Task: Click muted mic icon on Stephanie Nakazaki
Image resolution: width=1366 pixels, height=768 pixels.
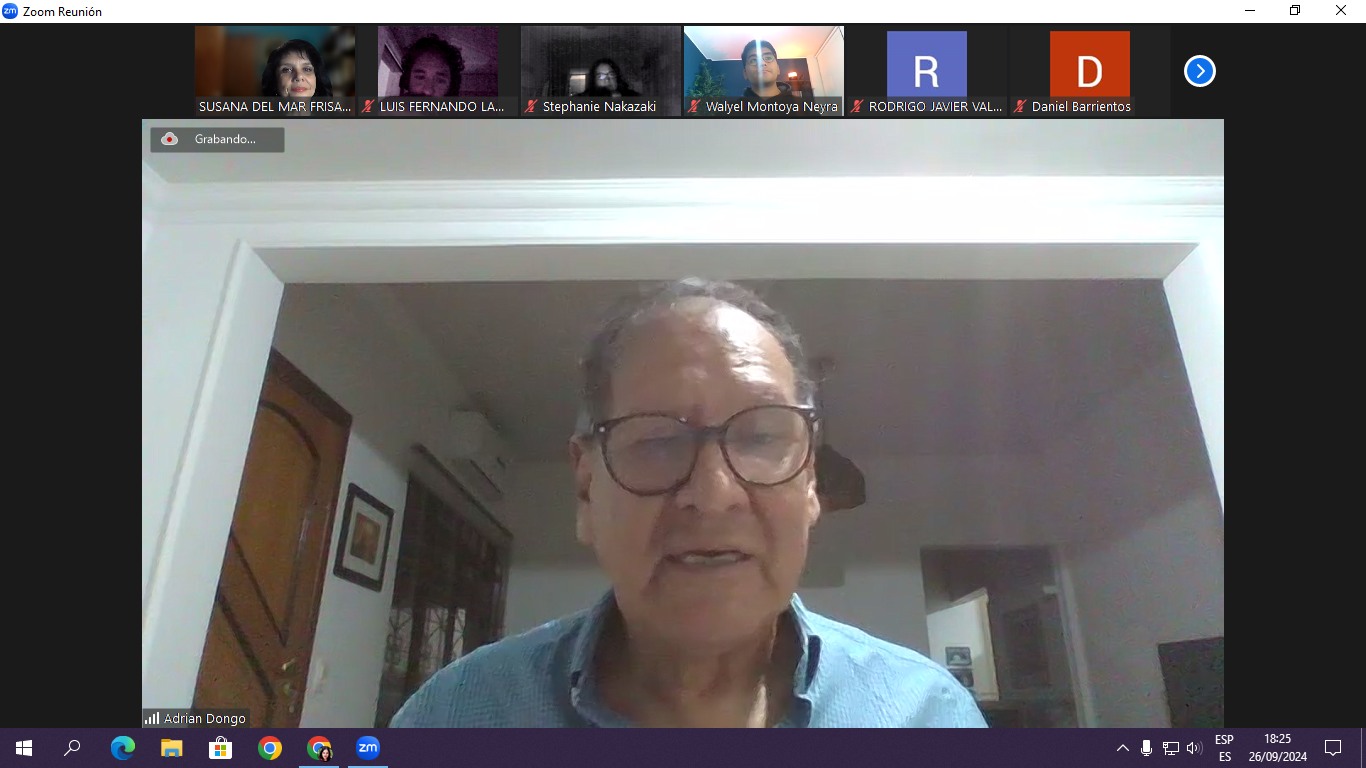Action: point(532,106)
